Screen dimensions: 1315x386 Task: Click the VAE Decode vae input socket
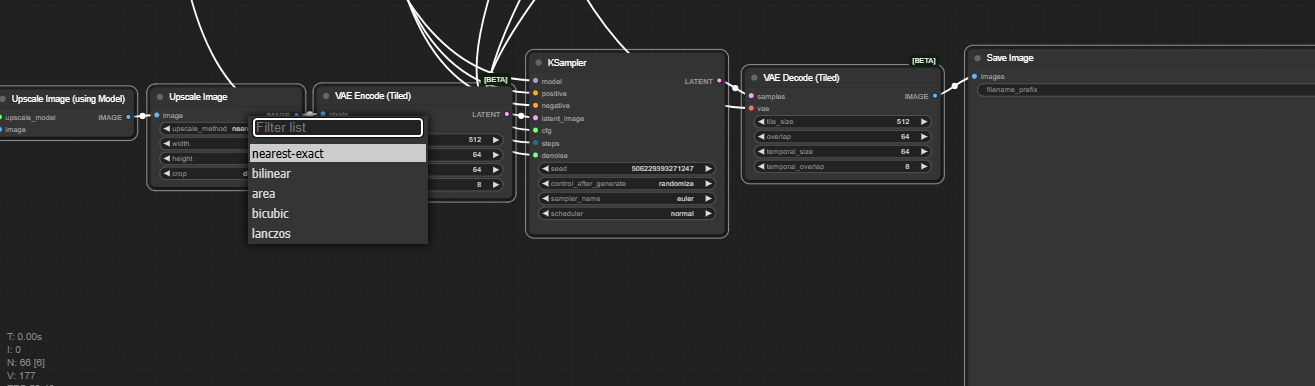coord(751,108)
